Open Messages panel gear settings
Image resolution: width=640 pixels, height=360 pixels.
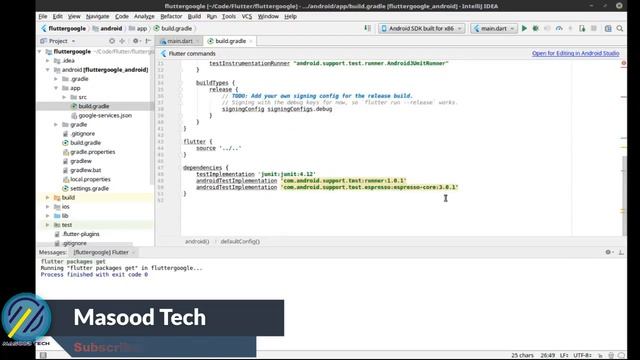tap(609, 252)
